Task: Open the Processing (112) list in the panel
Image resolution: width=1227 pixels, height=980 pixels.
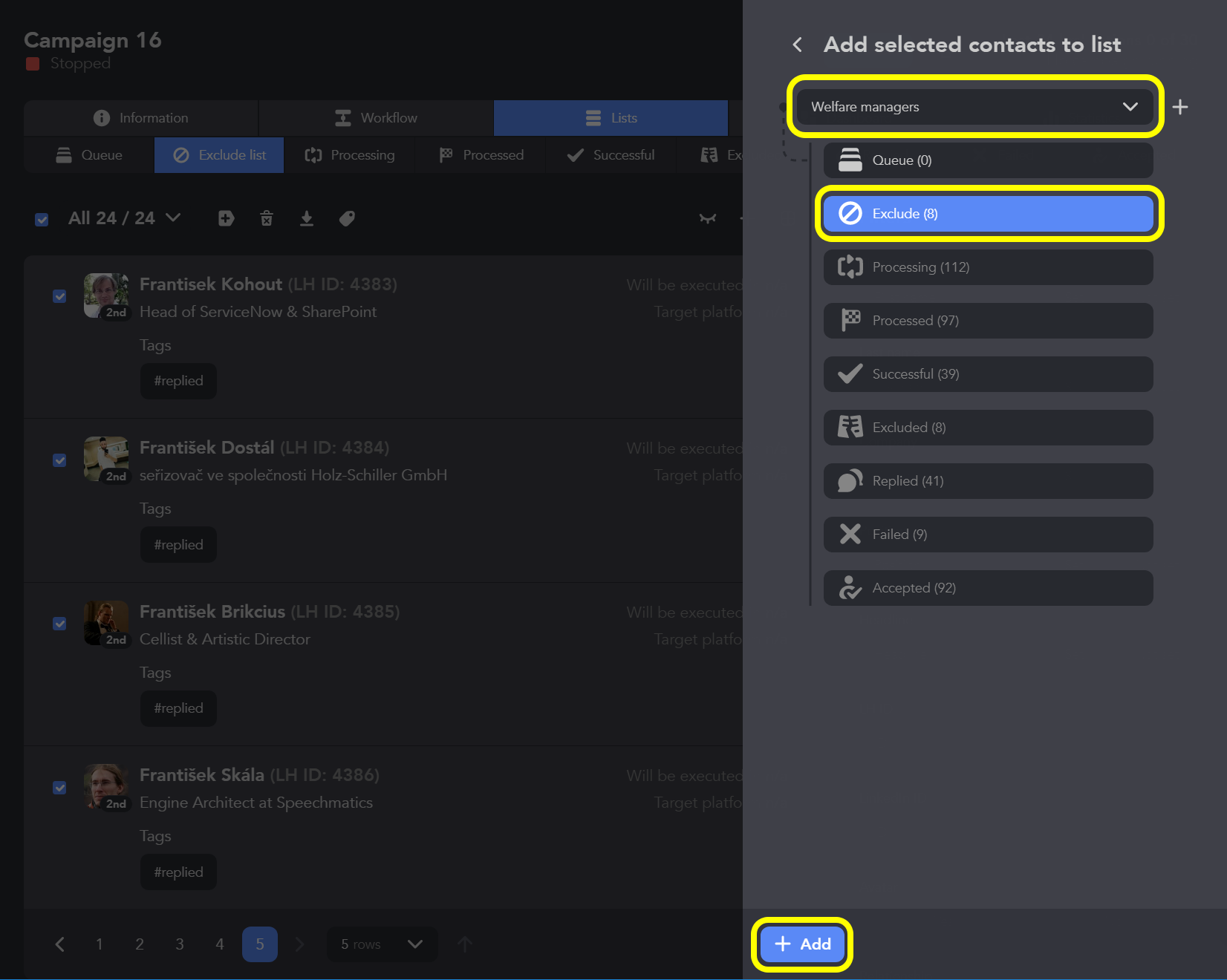Action: coord(987,267)
